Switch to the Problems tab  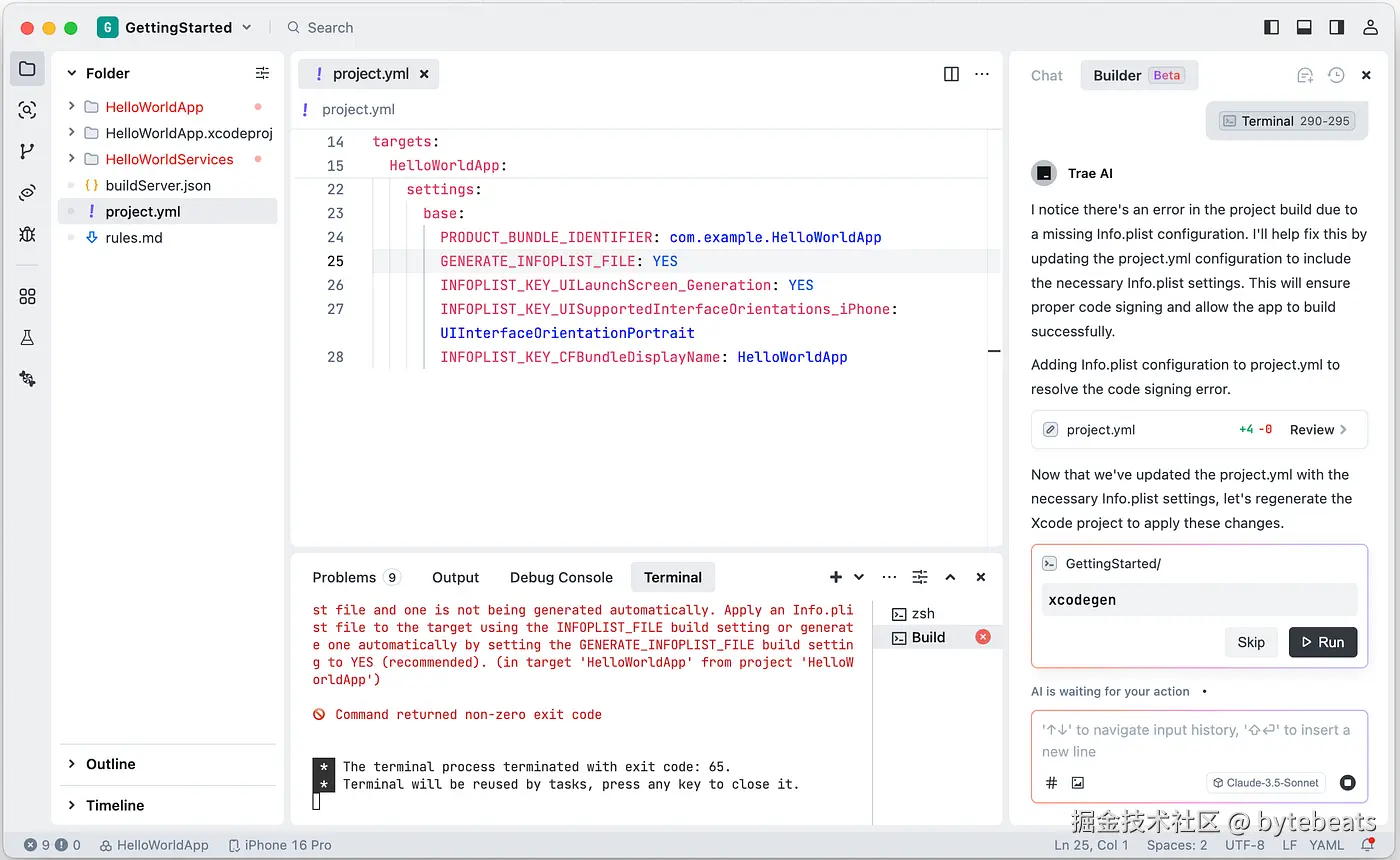point(356,577)
